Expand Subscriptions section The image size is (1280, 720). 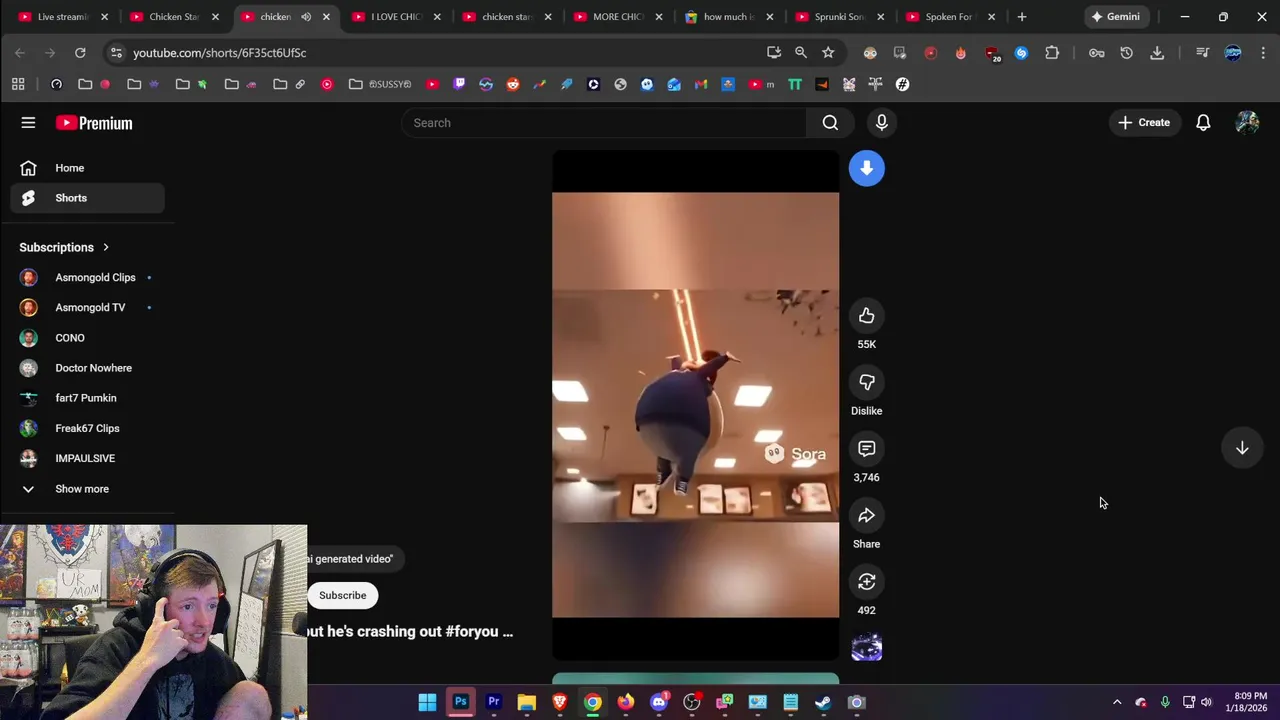(x=64, y=247)
